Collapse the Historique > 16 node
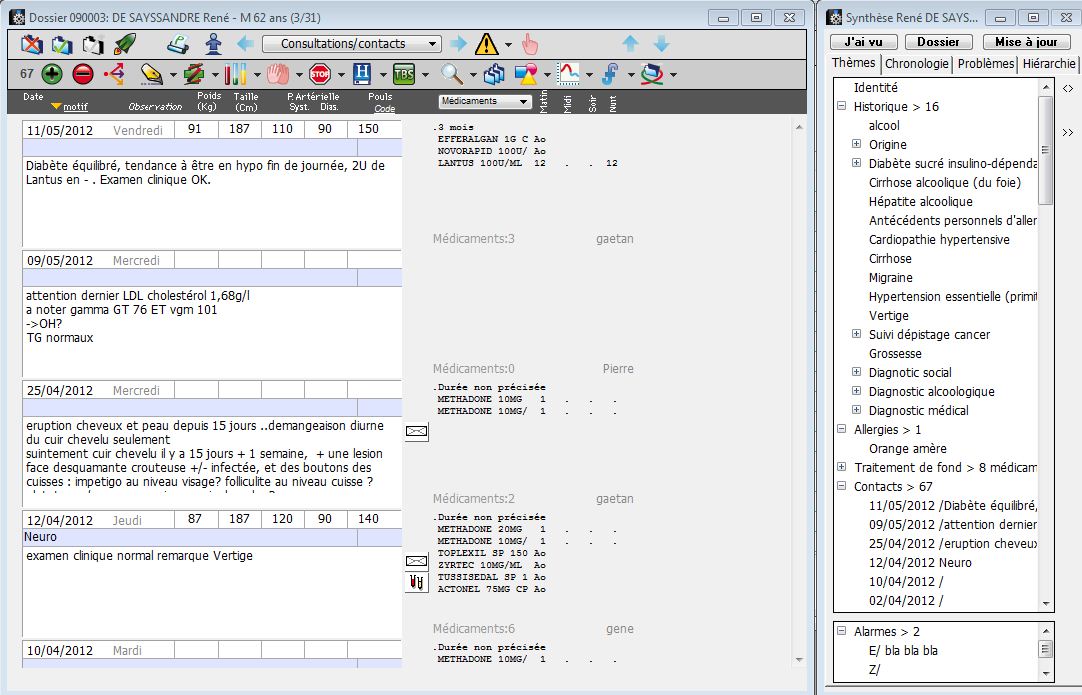This screenshot has height=695, width=1082. 841,107
